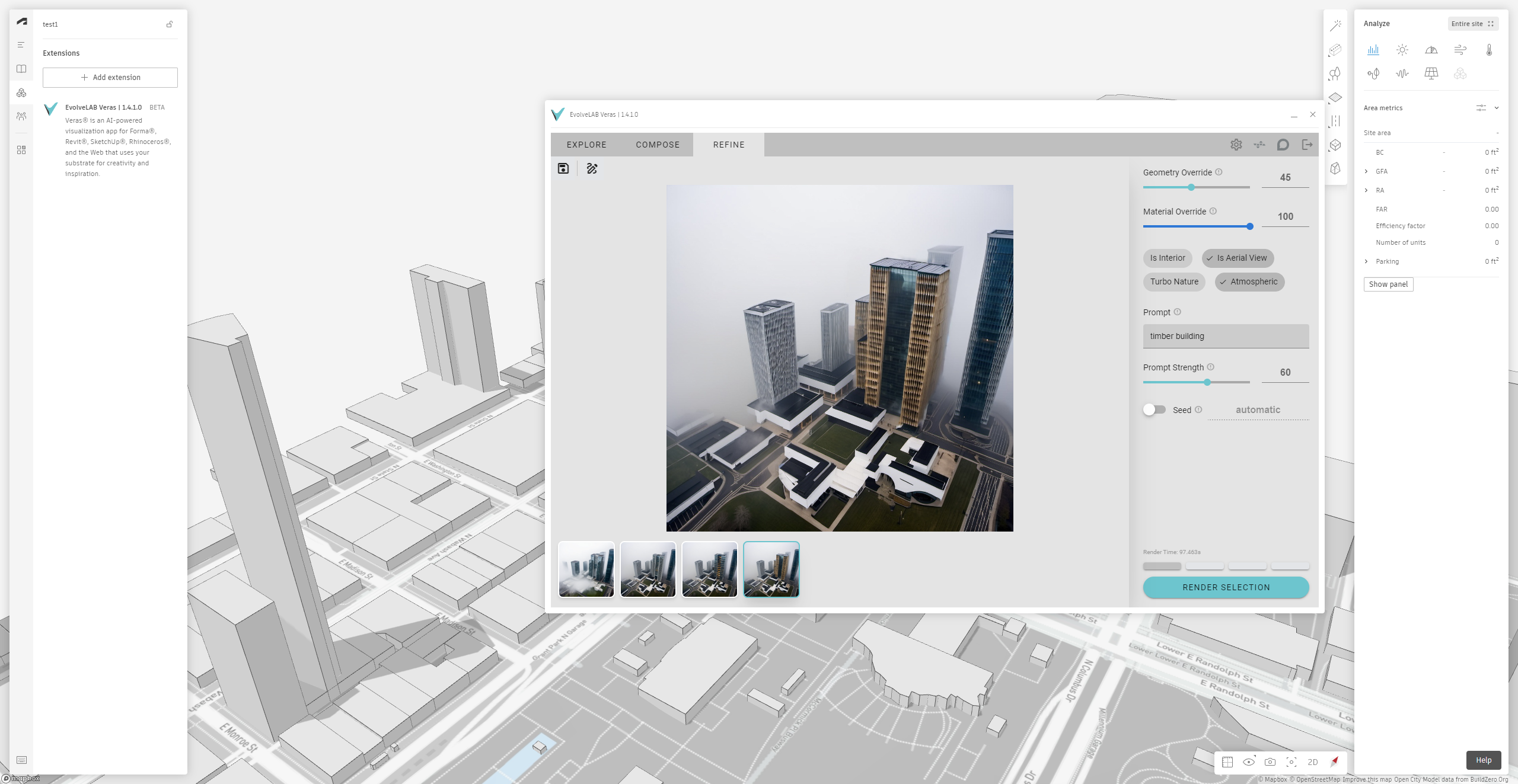Click the magic wand tool icon
The height and width of the screenshot is (784, 1518).
click(1335, 25)
